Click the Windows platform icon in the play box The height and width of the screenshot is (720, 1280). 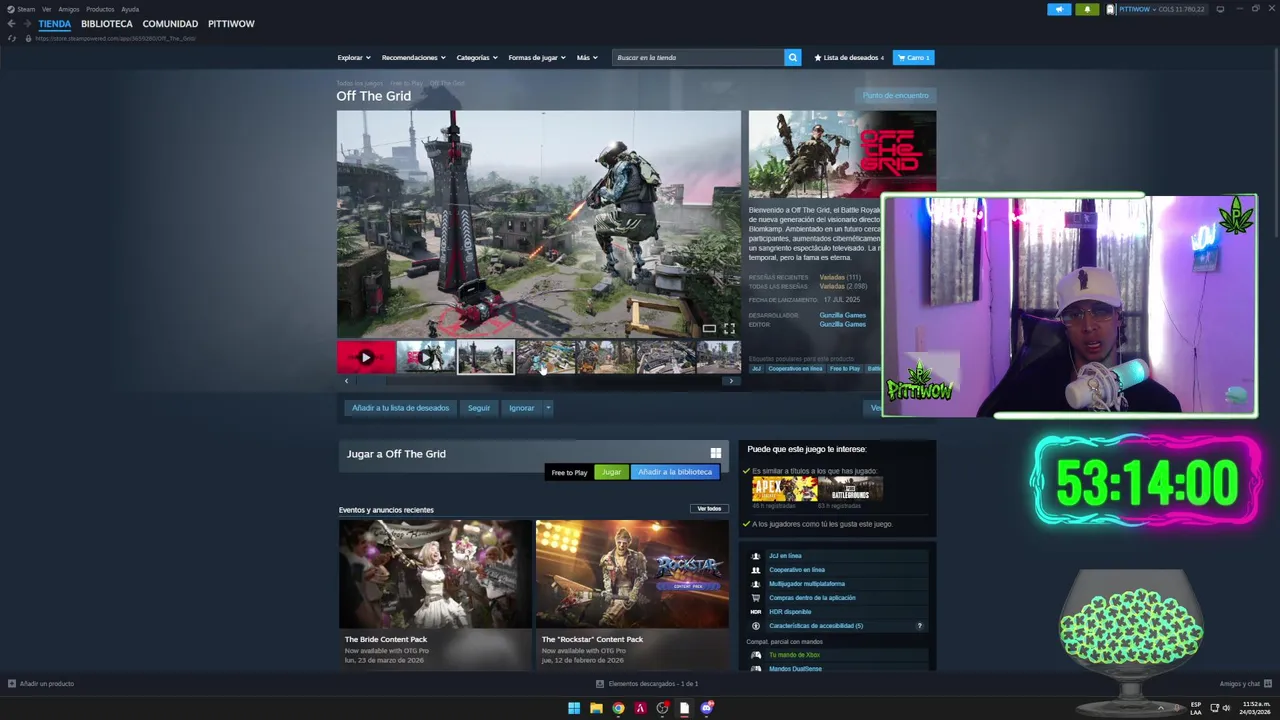tap(716, 453)
